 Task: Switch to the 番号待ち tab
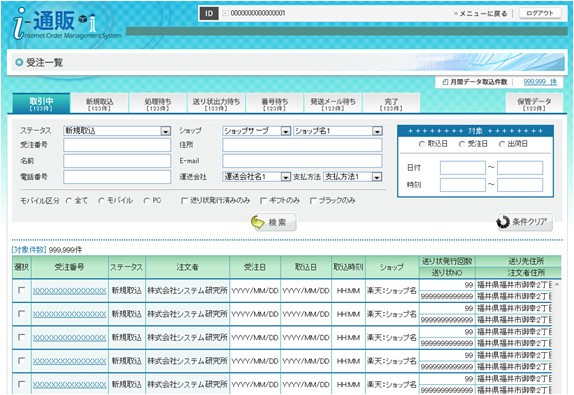(x=275, y=104)
